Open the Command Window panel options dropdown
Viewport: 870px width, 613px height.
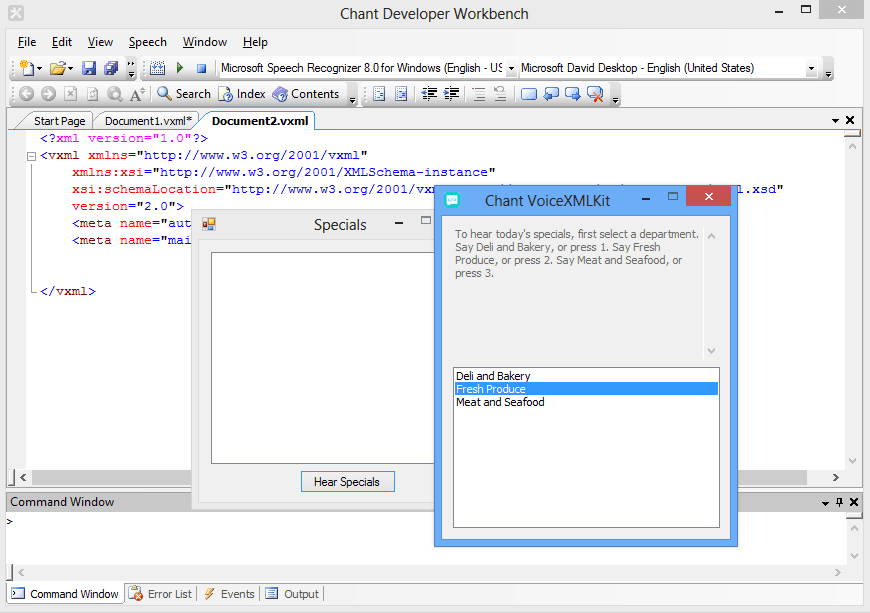[x=825, y=503]
